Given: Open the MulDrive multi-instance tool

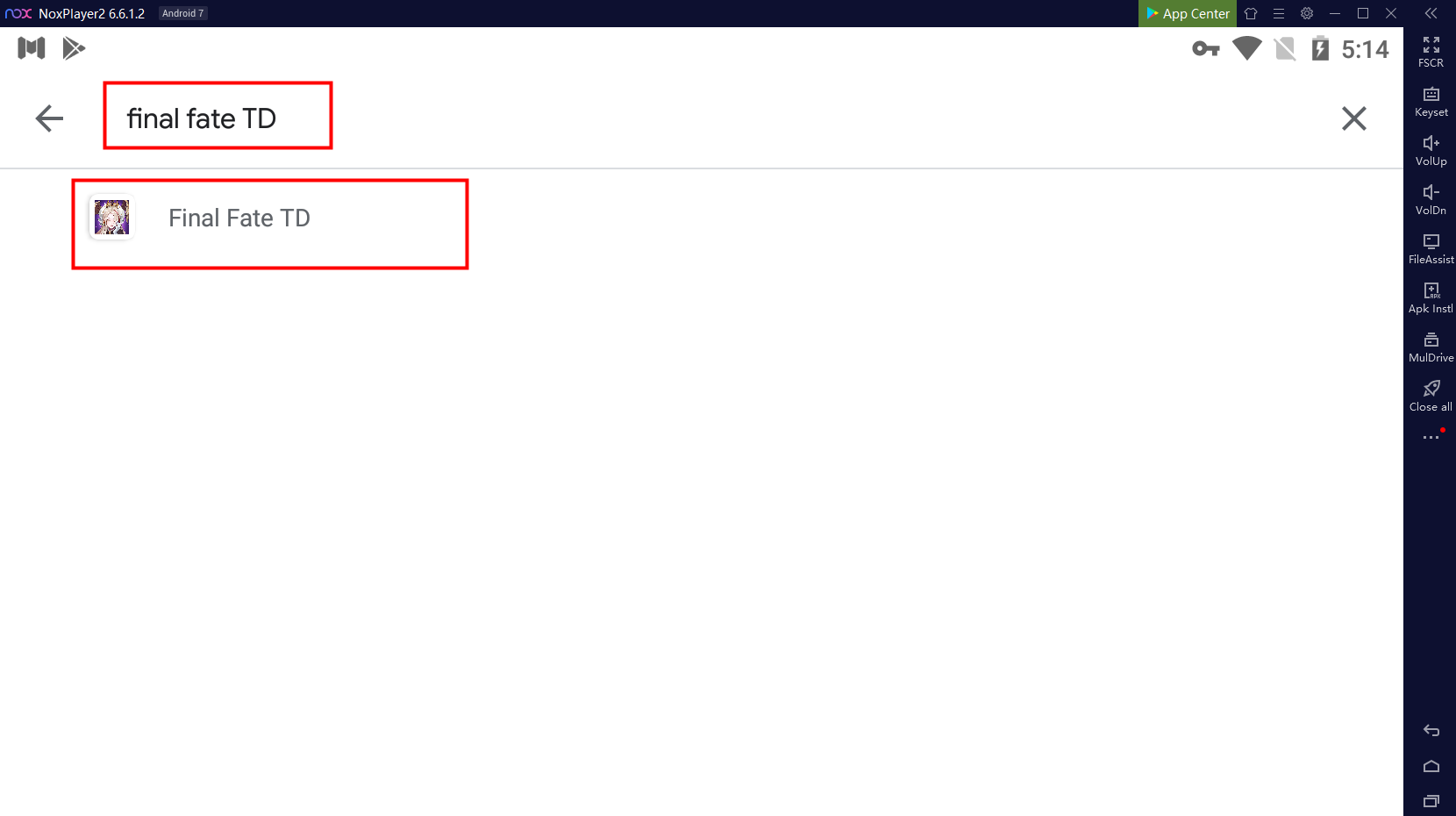Looking at the screenshot, I should point(1431,347).
